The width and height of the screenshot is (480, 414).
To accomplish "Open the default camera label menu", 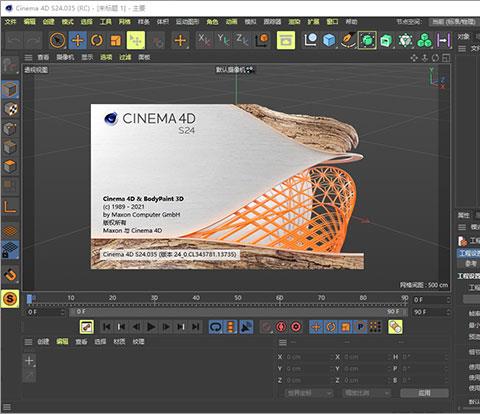I will 235,70.
